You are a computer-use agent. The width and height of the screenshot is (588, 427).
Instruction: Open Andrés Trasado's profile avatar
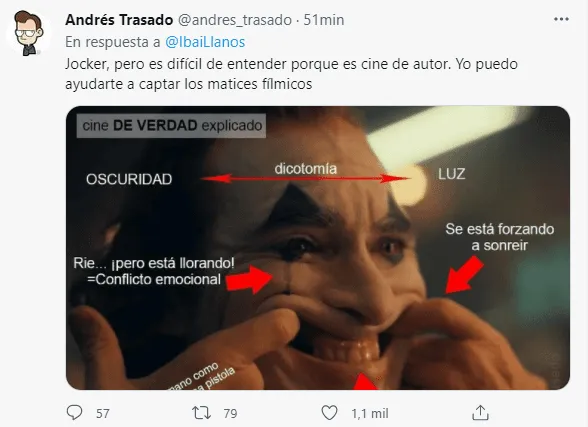[29, 33]
